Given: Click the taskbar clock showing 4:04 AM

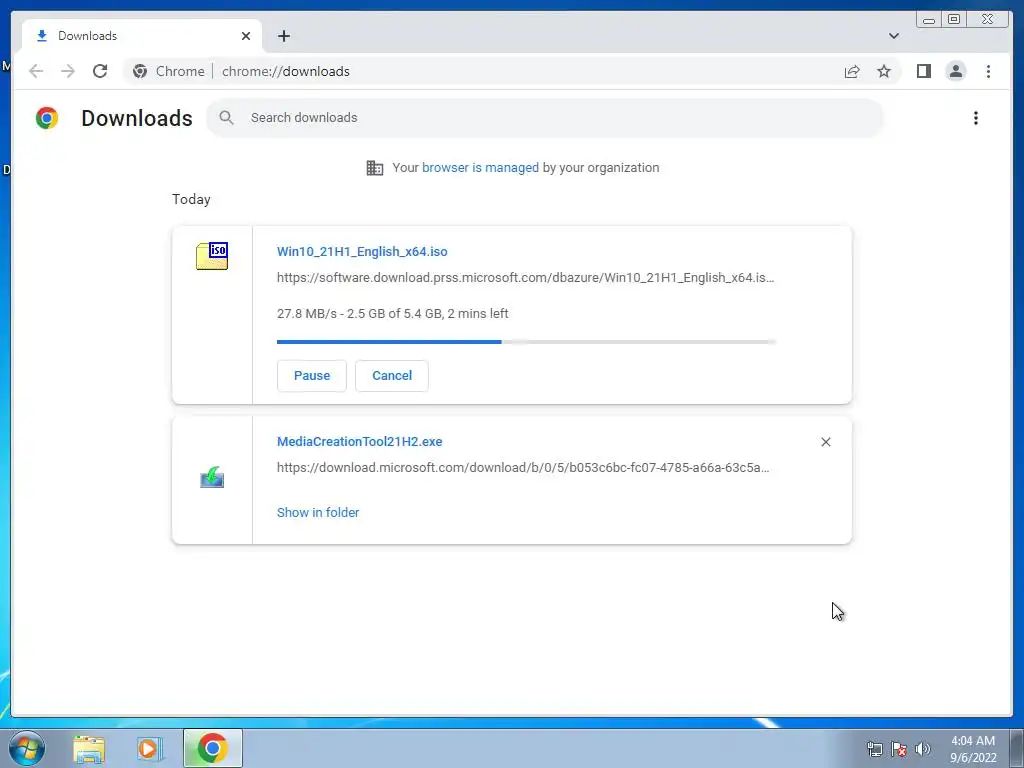Looking at the screenshot, I should point(973,749).
